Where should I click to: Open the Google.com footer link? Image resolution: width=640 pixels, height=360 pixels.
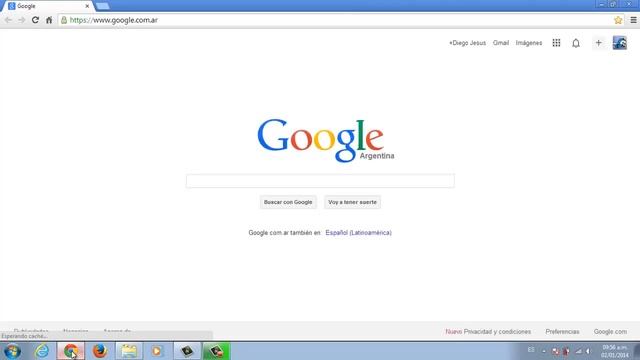(610, 331)
